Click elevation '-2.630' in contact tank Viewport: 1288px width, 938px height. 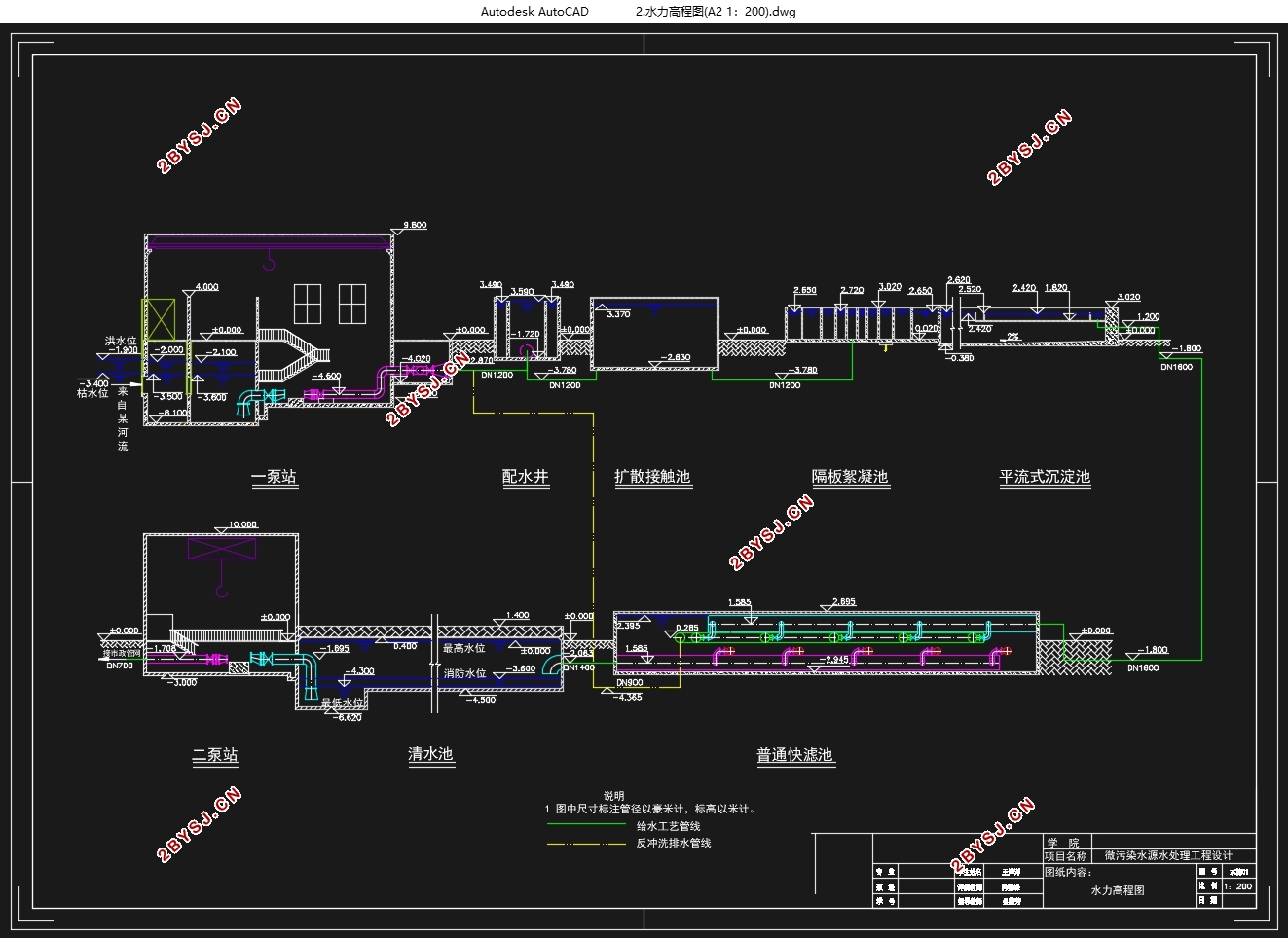coord(675,357)
